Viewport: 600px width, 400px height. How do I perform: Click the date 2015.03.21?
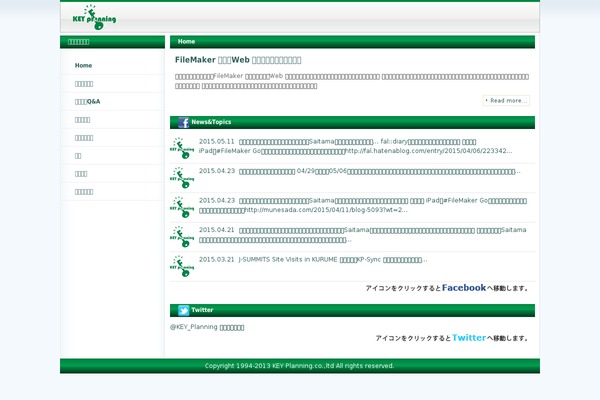[217, 260]
